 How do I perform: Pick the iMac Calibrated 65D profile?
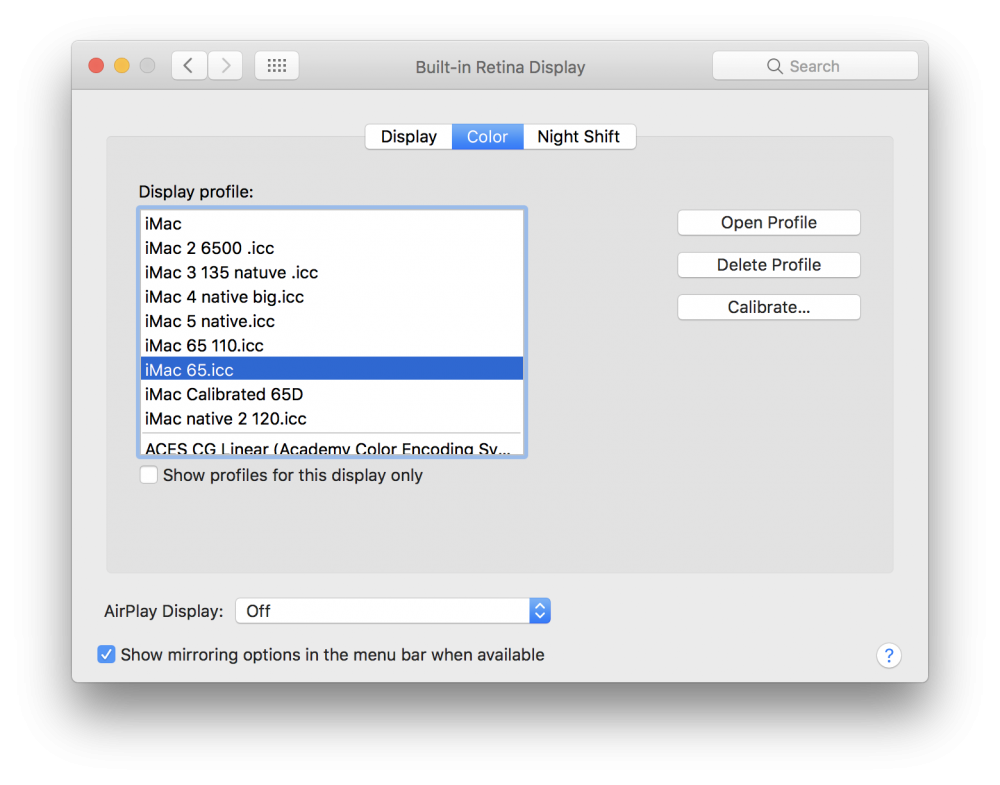(332, 394)
